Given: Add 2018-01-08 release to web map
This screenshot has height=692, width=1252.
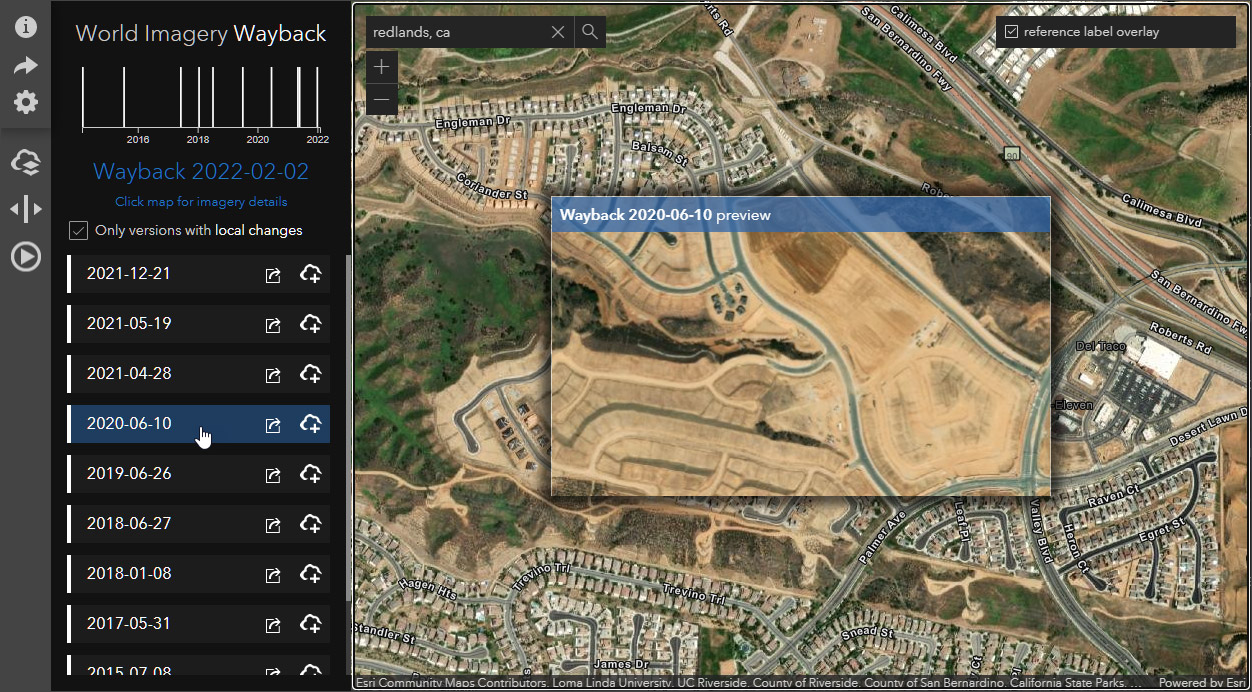Looking at the screenshot, I should click(x=311, y=574).
